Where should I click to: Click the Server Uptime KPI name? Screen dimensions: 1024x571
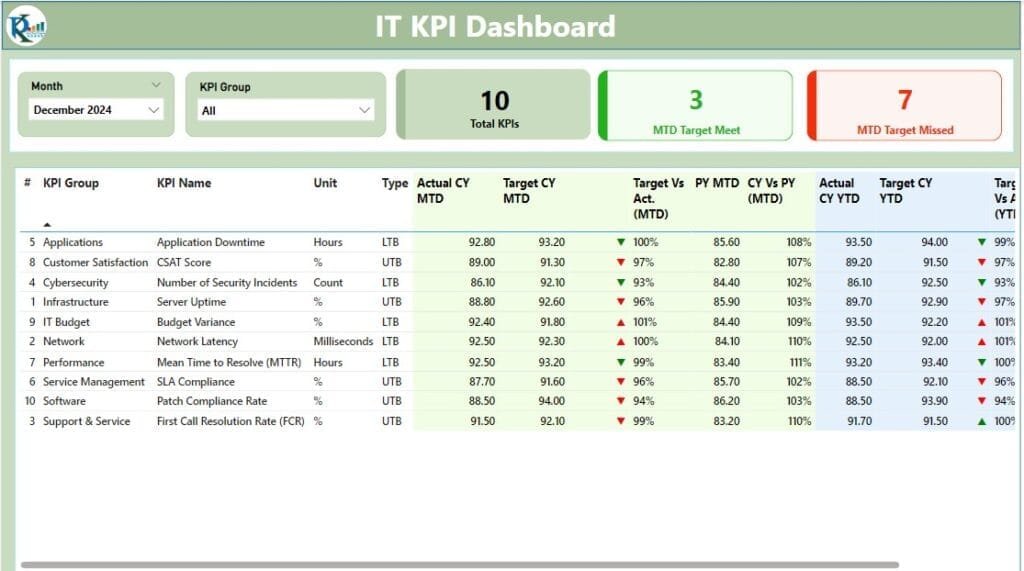pyautogui.click(x=191, y=302)
